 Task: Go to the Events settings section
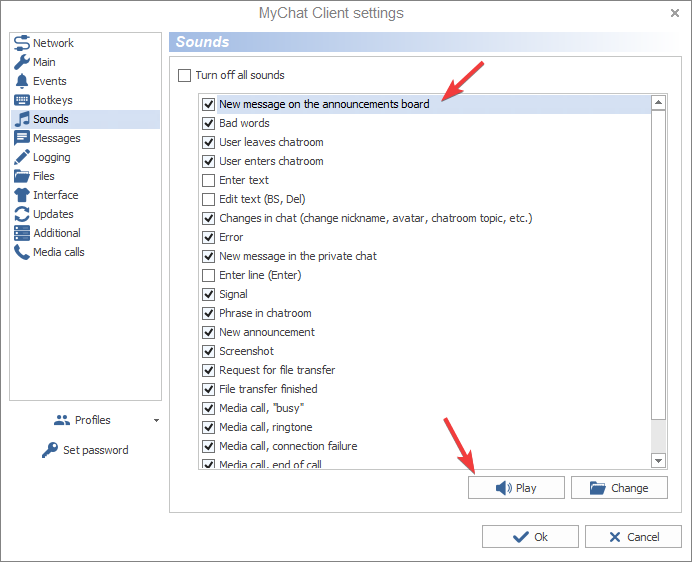(86, 81)
